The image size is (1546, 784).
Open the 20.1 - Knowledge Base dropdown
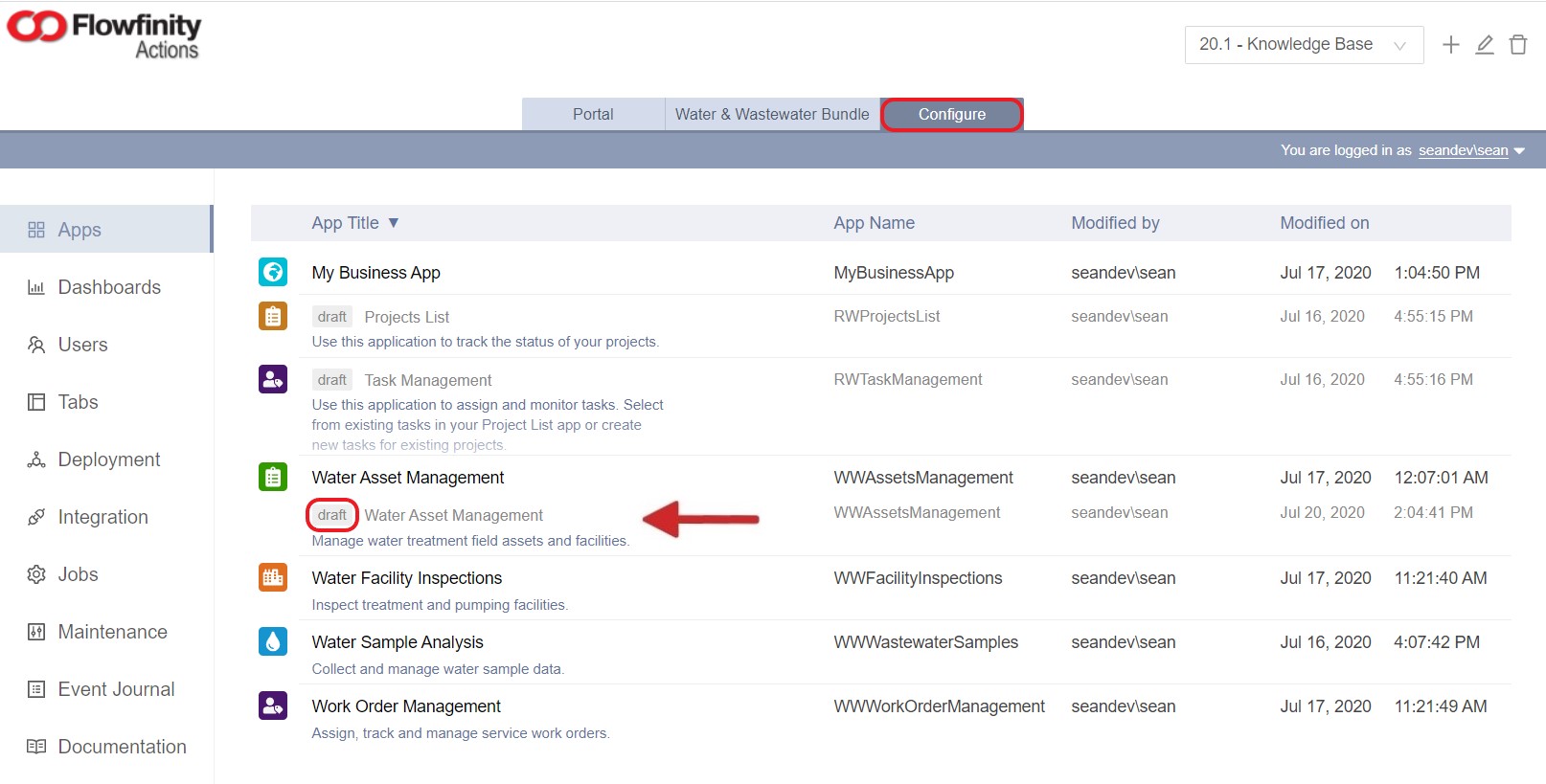pos(1303,45)
